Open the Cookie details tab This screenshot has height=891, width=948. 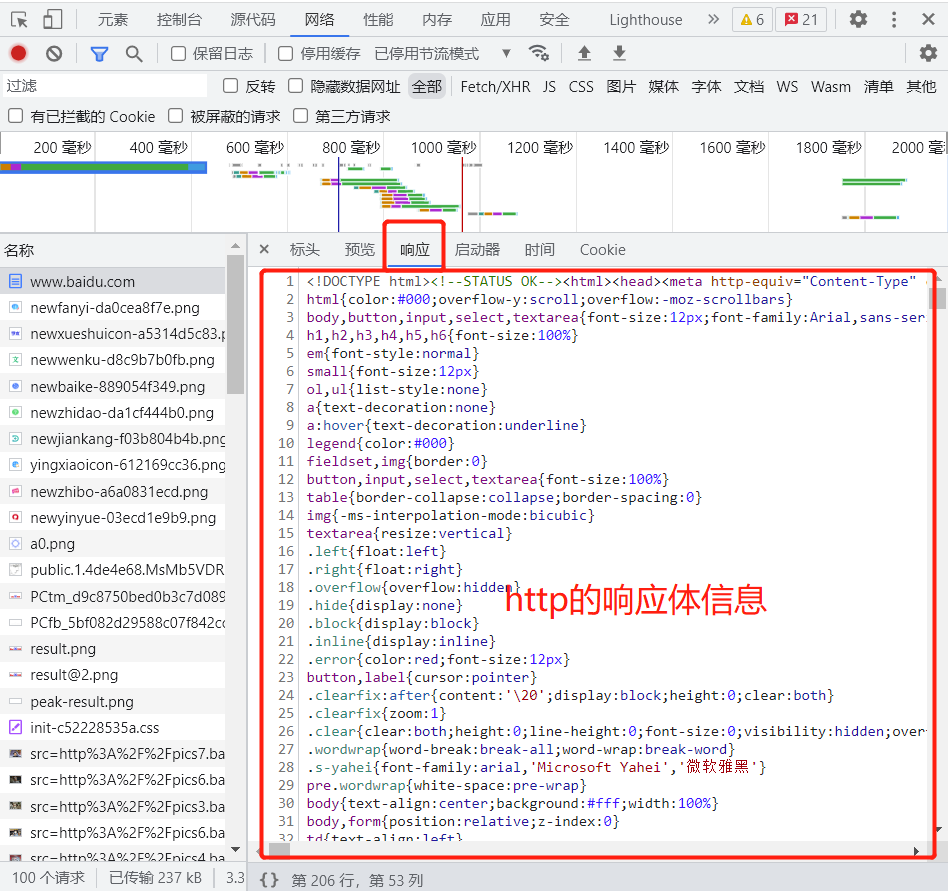[603, 250]
